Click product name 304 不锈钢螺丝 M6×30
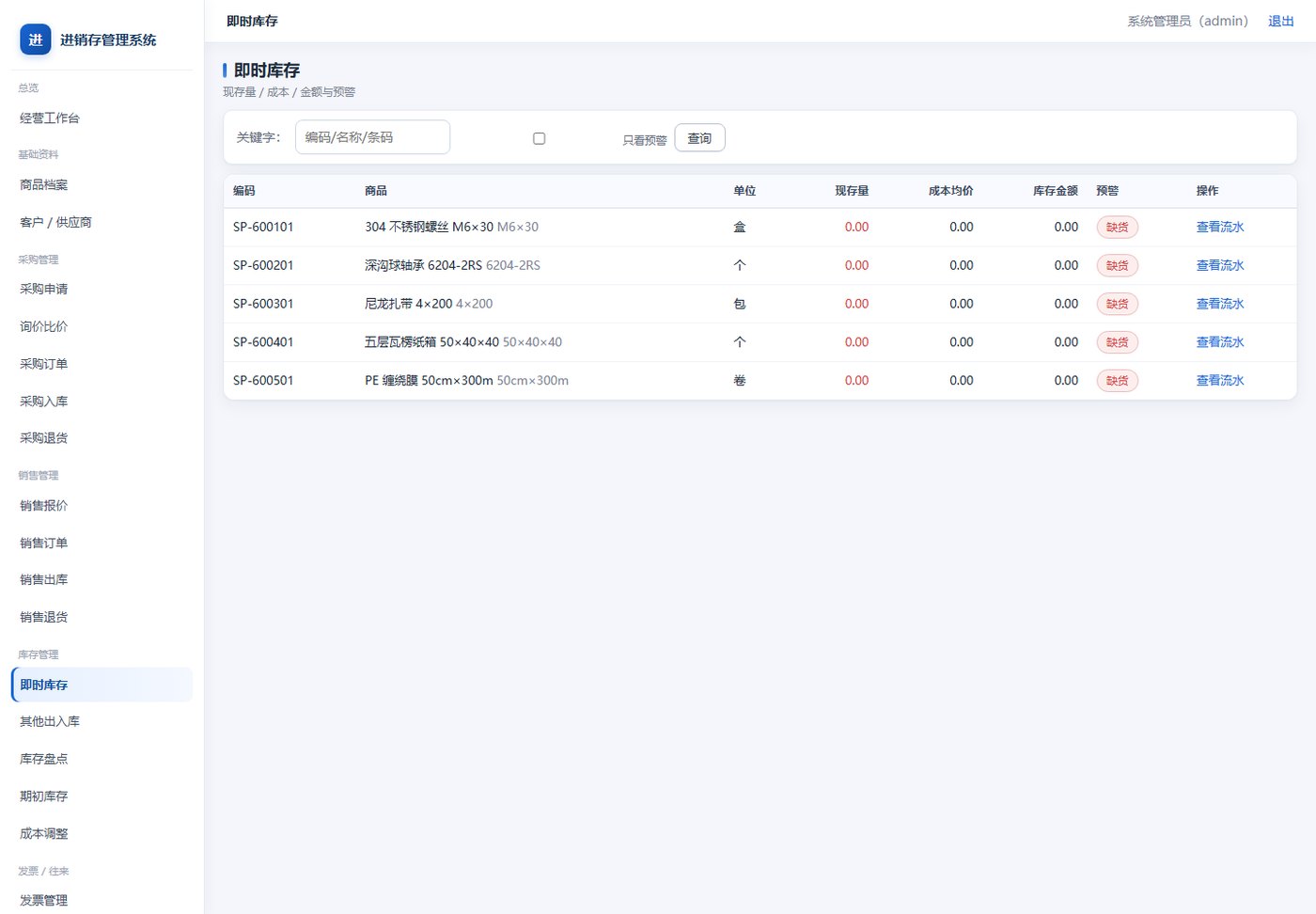The height and width of the screenshot is (914, 1316). (x=429, y=227)
